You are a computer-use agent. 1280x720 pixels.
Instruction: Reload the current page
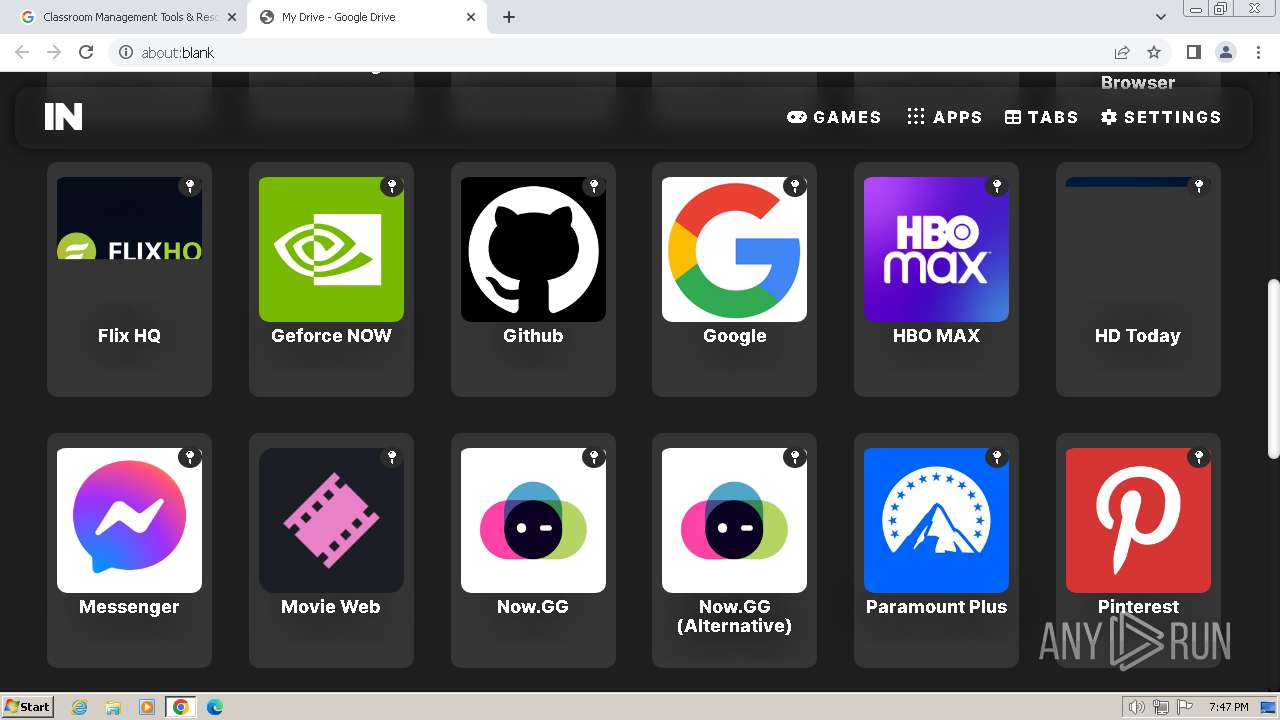86,52
